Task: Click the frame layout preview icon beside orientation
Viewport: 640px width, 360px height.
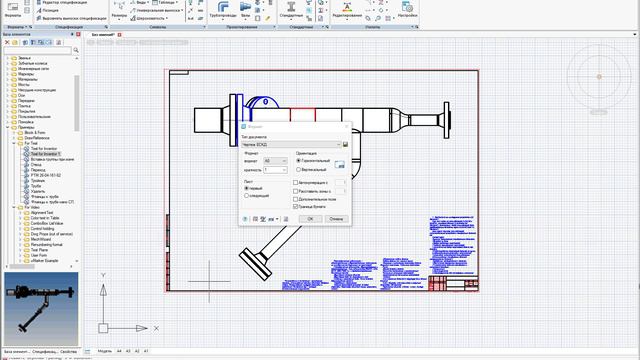Action: click(339, 164)
